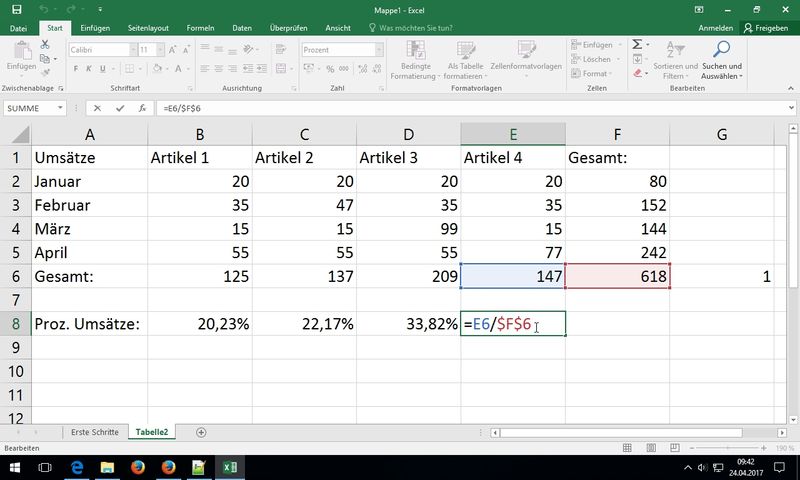800x480 pixels.
Task: Switch to the Formeln ribbon tab
Action: pyautogui.click(x=201, y=28)
